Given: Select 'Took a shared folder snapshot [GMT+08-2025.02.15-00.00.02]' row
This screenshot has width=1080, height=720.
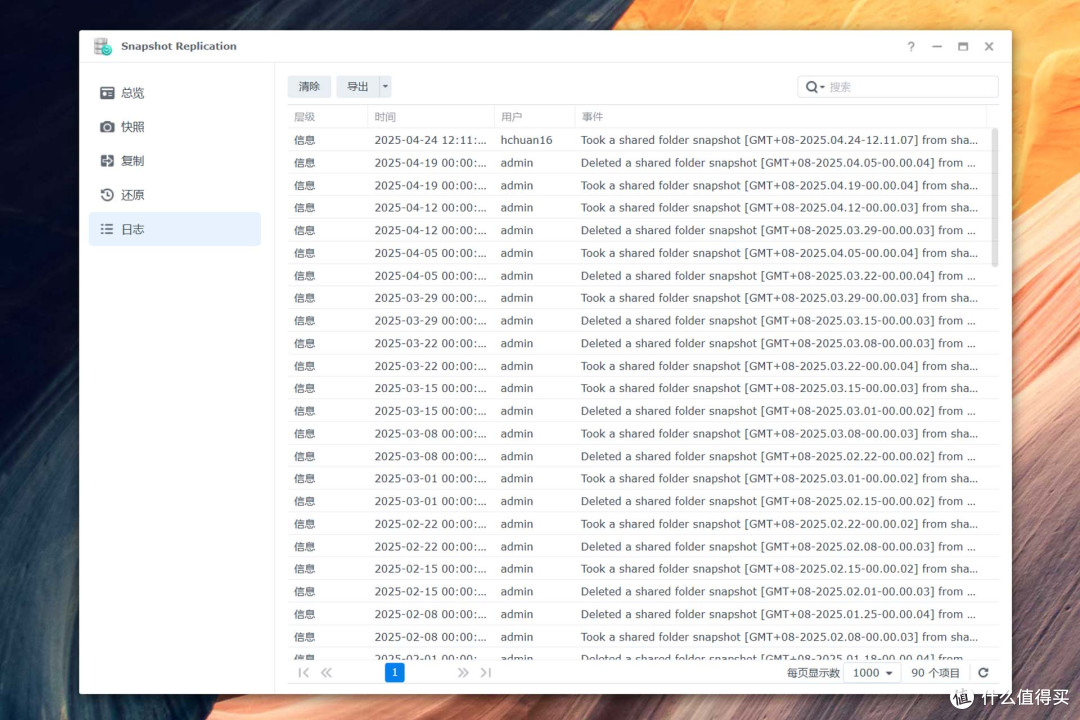Looking at the screenshot, I should [x=643, y=568].
